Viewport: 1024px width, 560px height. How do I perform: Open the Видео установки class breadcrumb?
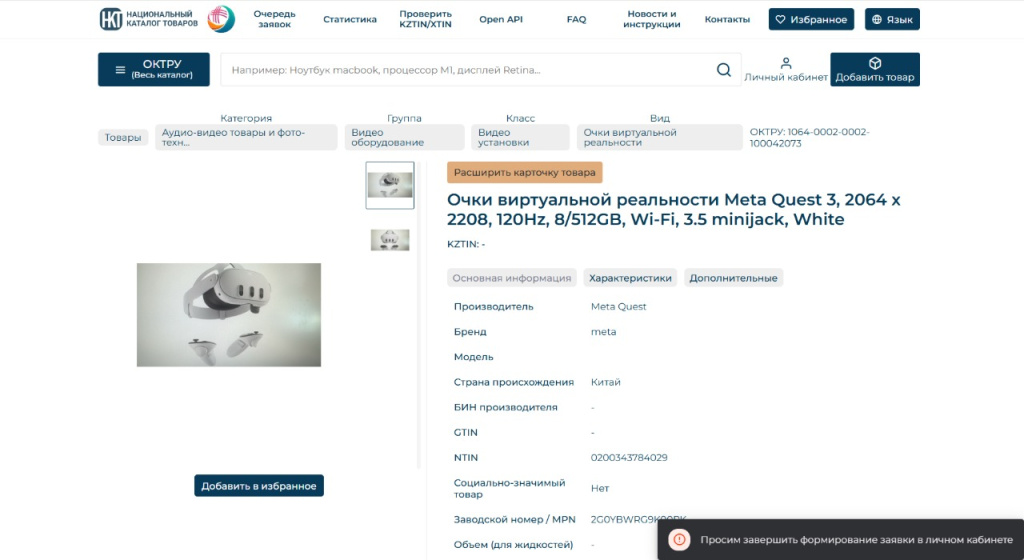pyautogui.click(x=520, y=137)
